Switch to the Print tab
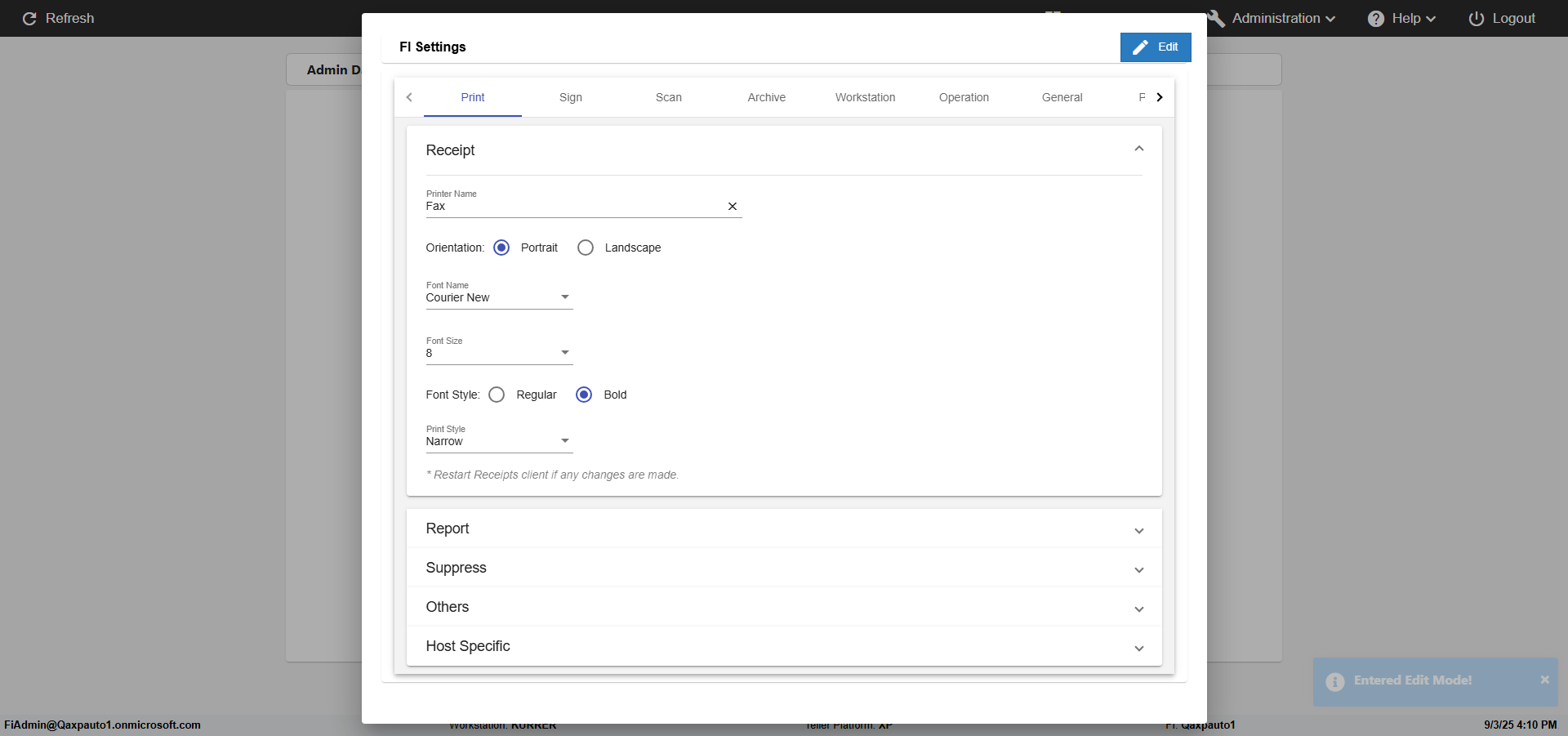Viewport: 1568px width, 736px height. [x=473, y=97]
